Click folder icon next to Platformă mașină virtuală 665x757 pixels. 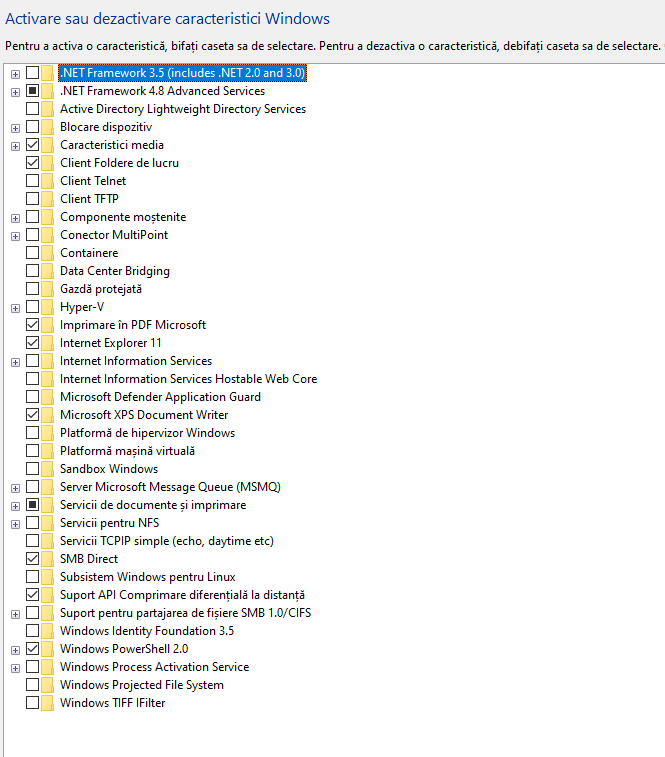47,451
